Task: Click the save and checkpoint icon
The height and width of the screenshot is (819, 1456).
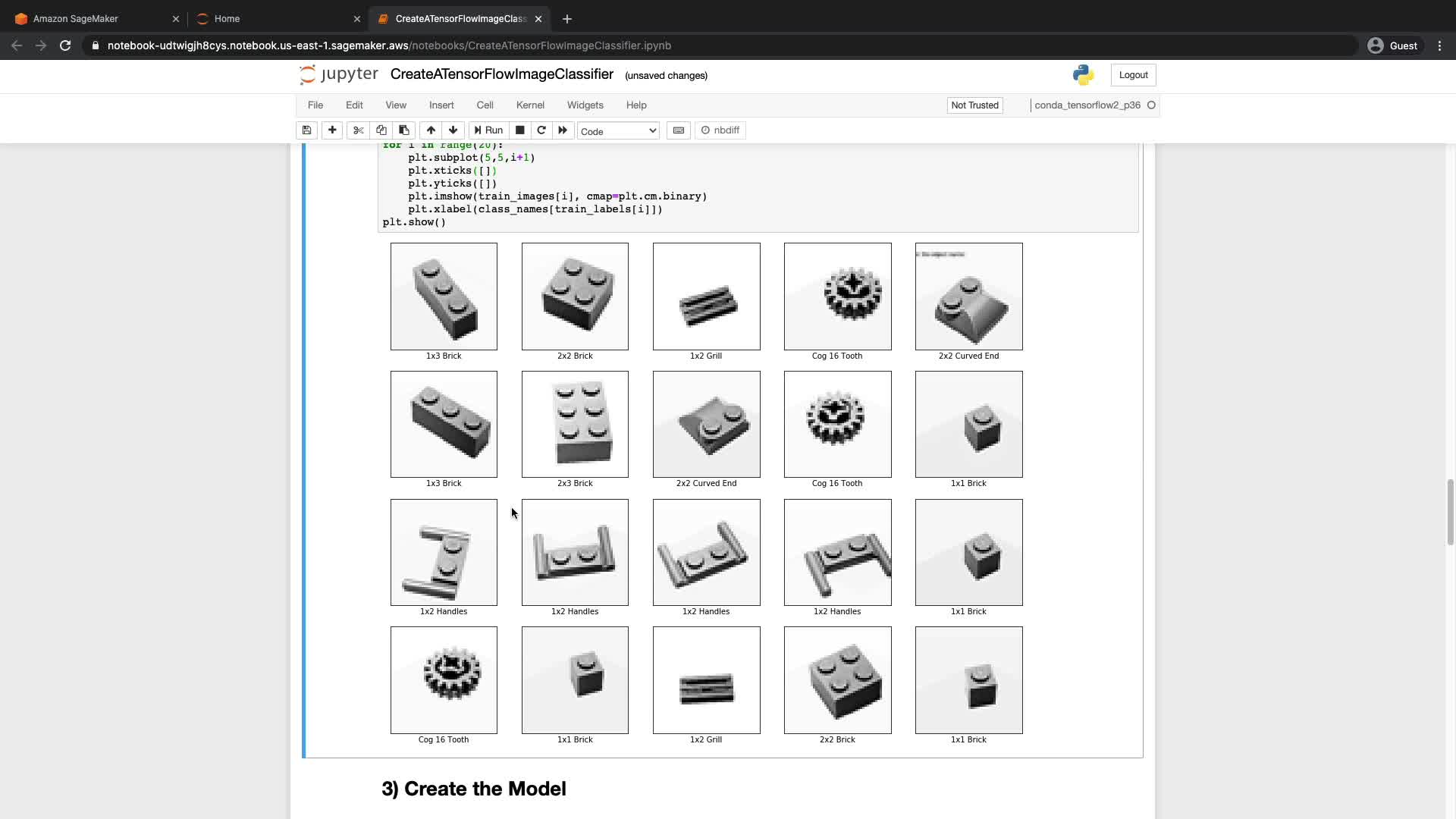Action: (306, 130)
